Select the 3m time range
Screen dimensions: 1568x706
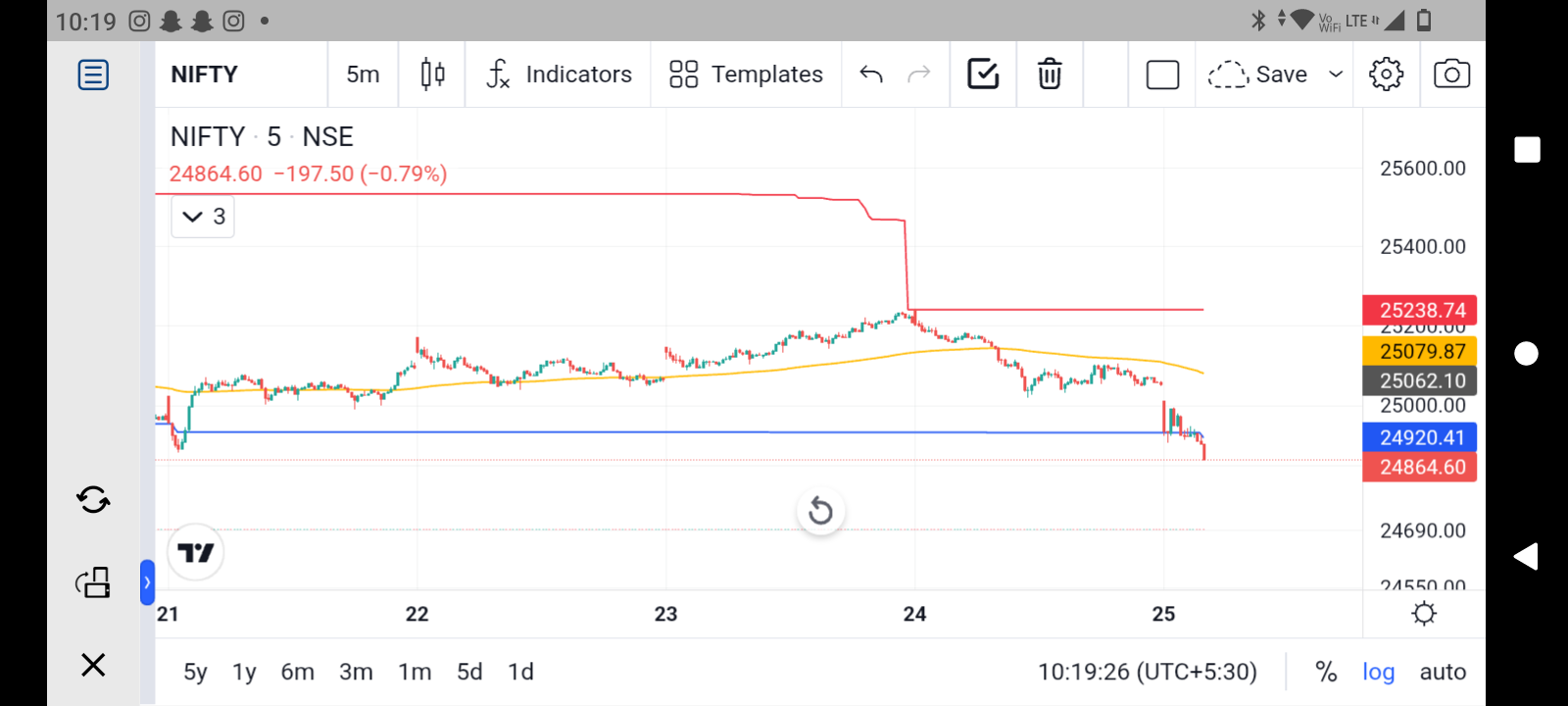[356, 672]
